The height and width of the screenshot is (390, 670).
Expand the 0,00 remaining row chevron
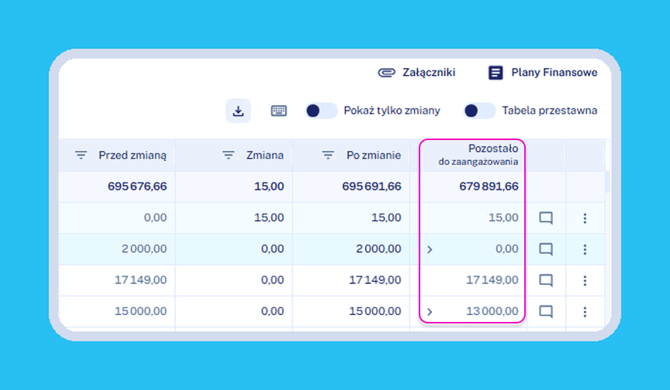[x=430, y=249]
